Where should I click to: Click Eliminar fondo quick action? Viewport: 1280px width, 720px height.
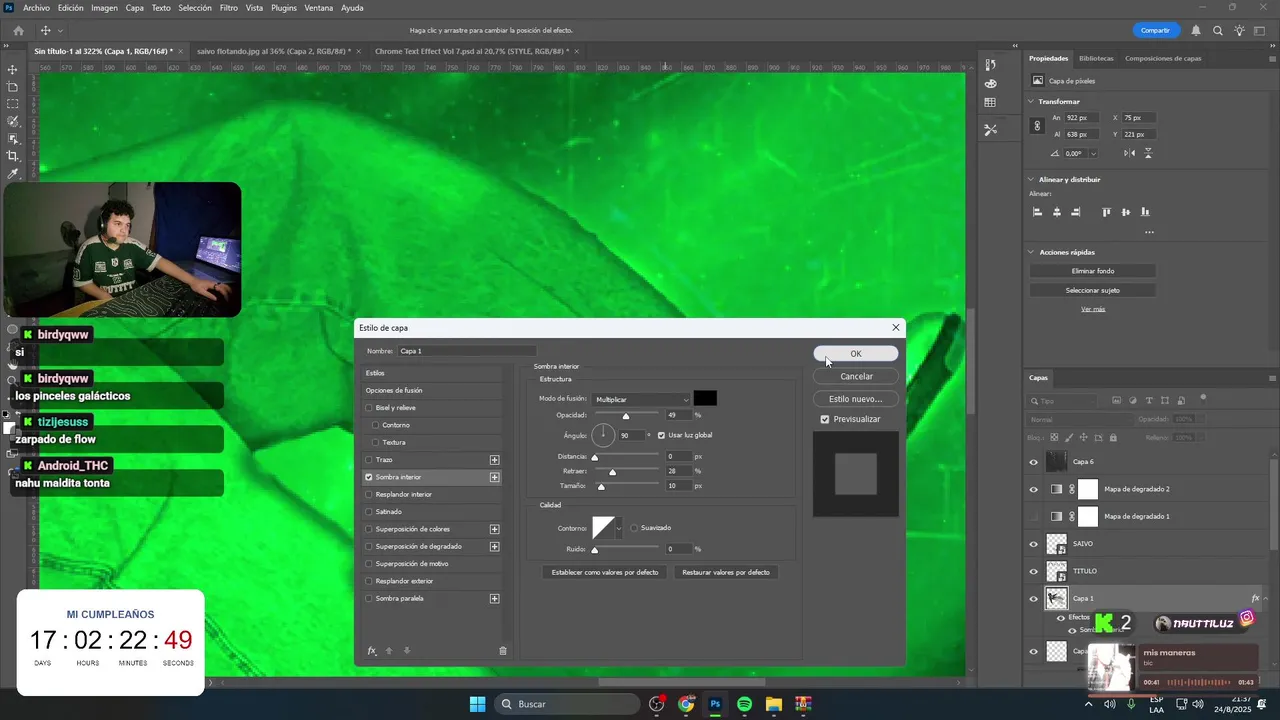[x=1092, y=271]
